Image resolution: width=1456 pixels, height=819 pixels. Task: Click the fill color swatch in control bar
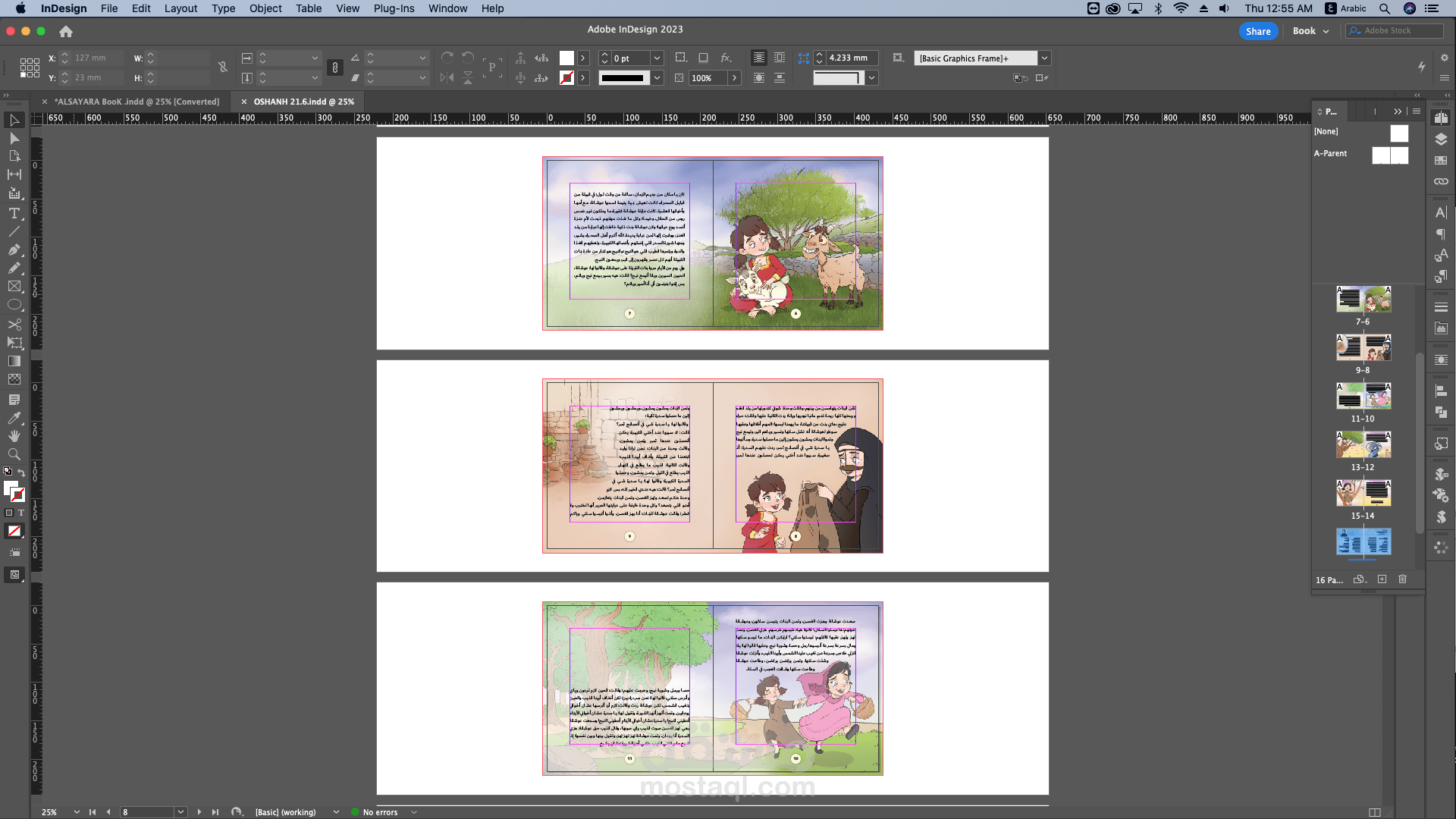pos(566,58)
